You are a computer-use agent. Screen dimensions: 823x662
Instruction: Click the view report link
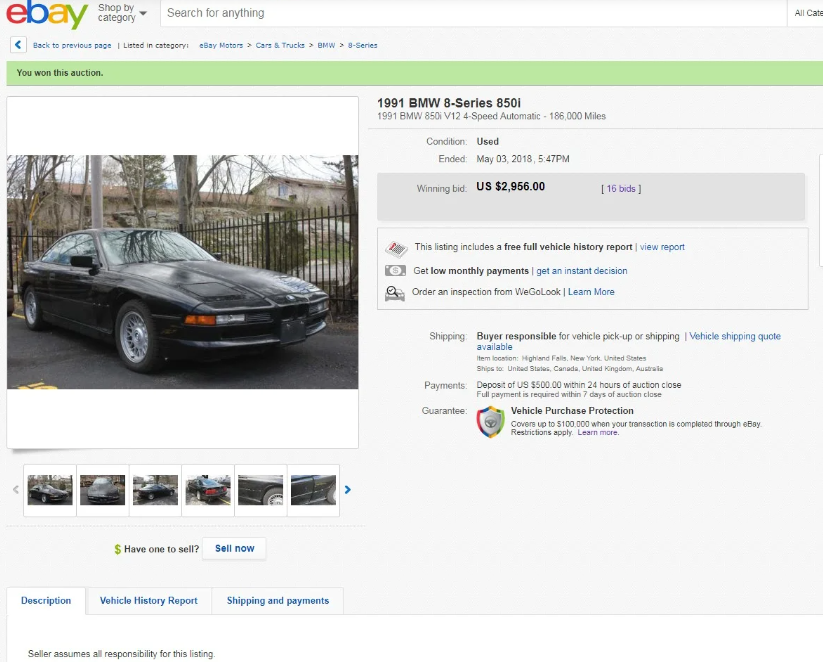[x=662, y=247]
